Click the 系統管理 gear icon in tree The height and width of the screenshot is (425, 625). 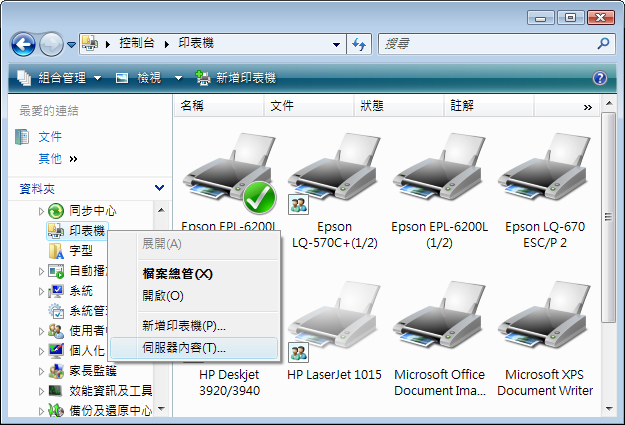(56, 311)
